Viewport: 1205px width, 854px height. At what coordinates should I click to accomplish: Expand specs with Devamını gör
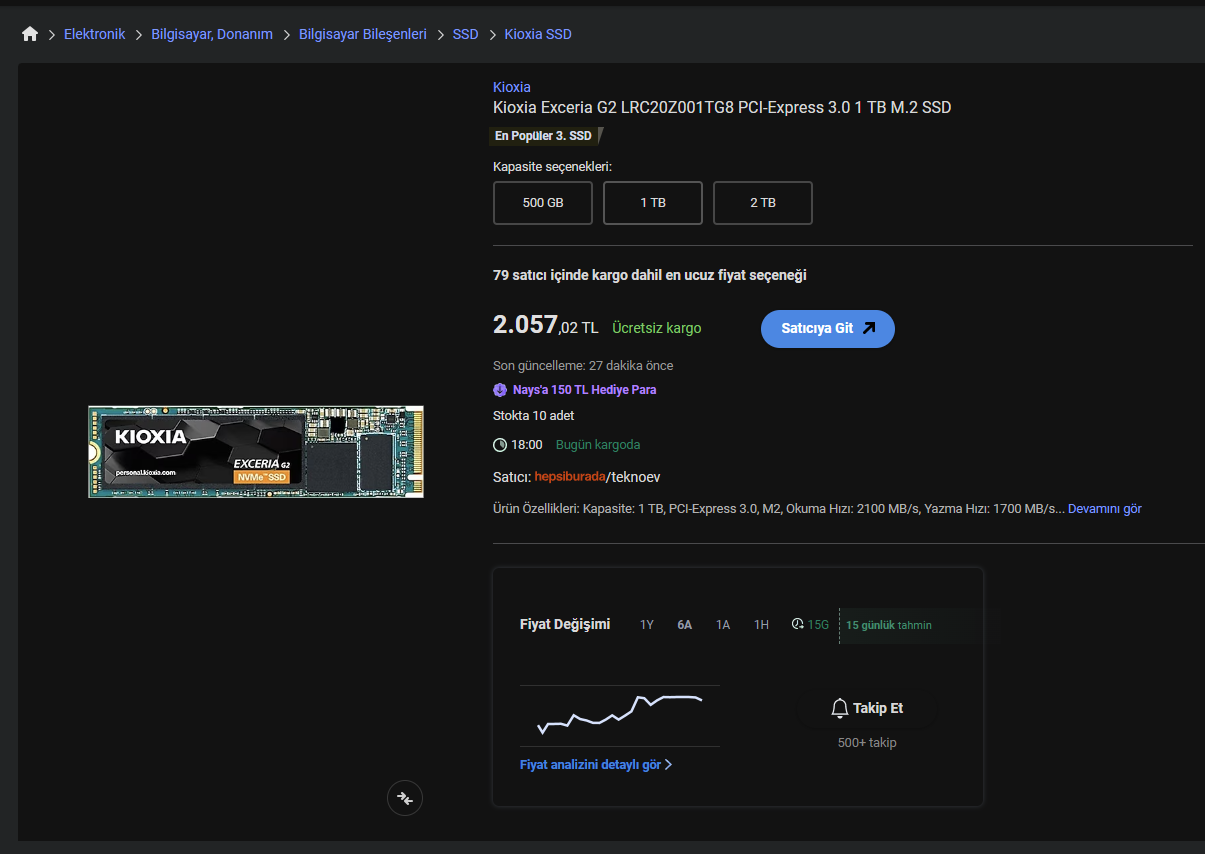(1105, 509)
